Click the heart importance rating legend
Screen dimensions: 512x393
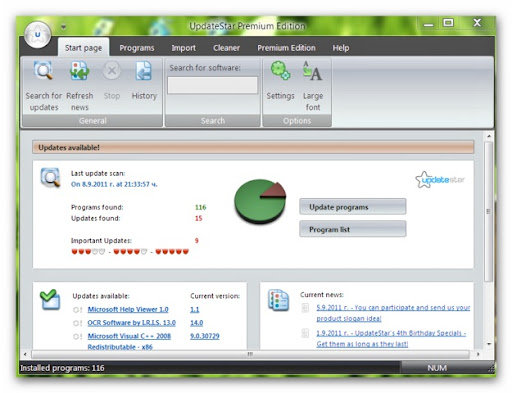(130, 251)
